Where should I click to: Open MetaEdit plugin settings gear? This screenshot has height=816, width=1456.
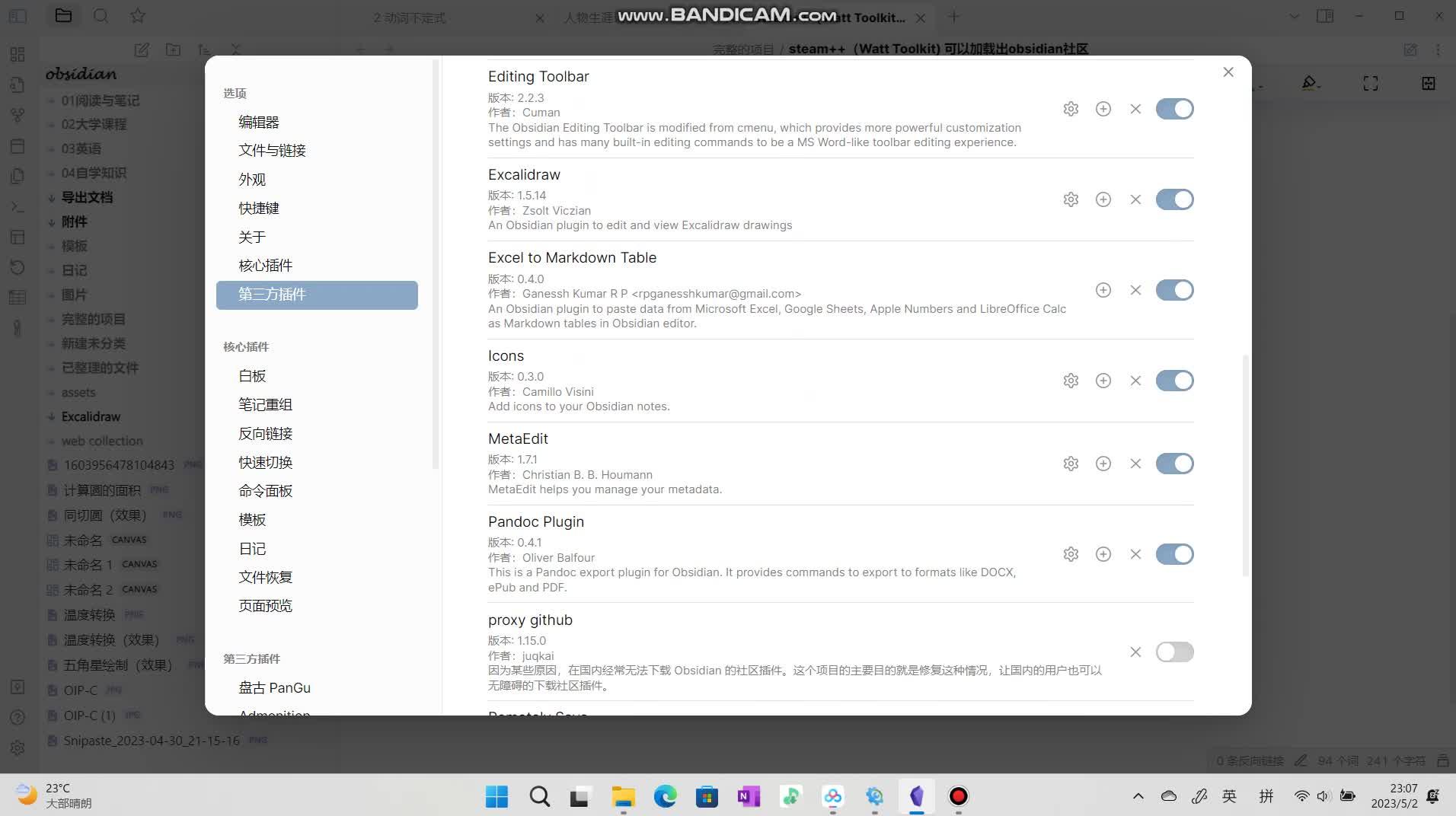1071,464
